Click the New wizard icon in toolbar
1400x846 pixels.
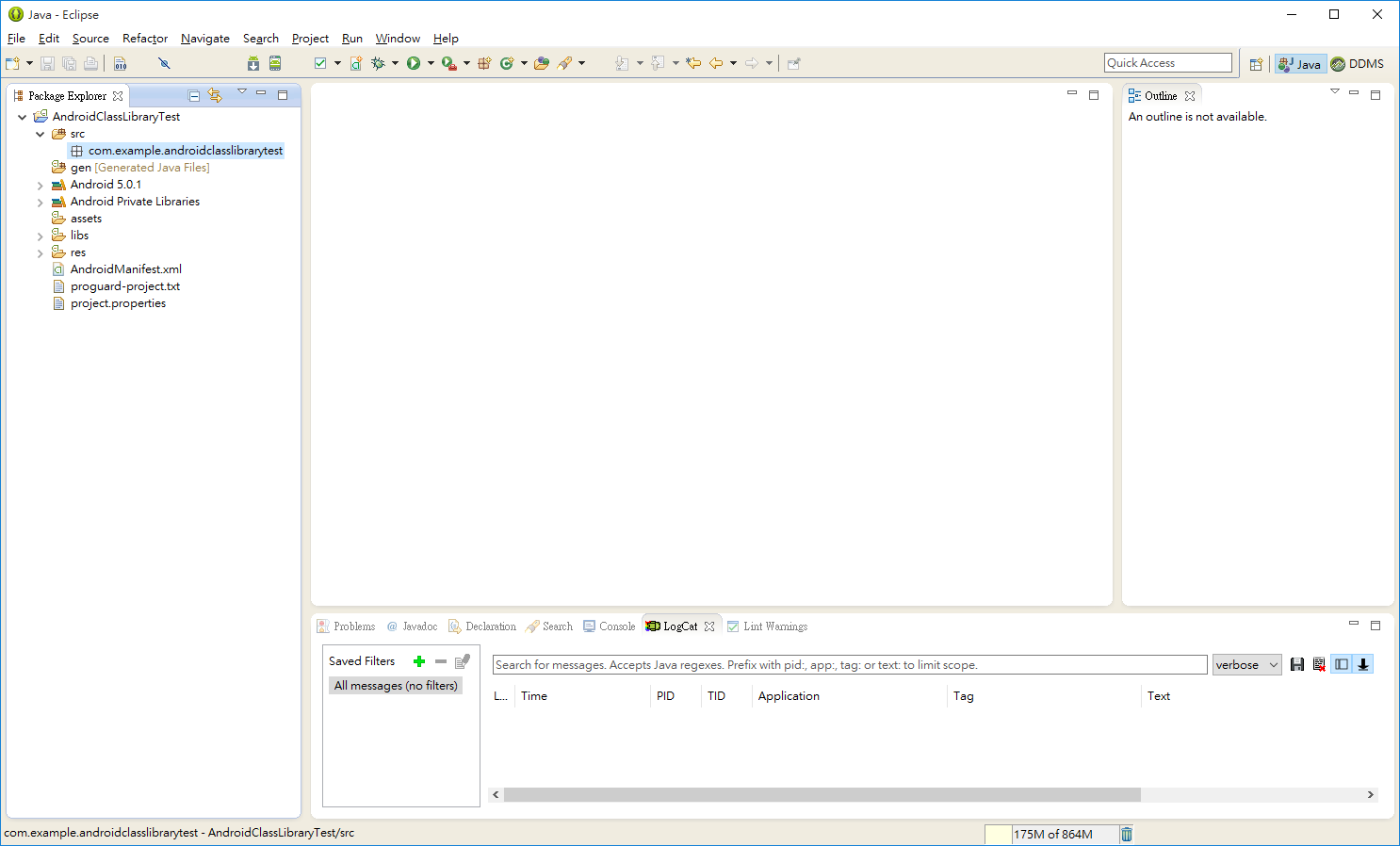(12, 63)
